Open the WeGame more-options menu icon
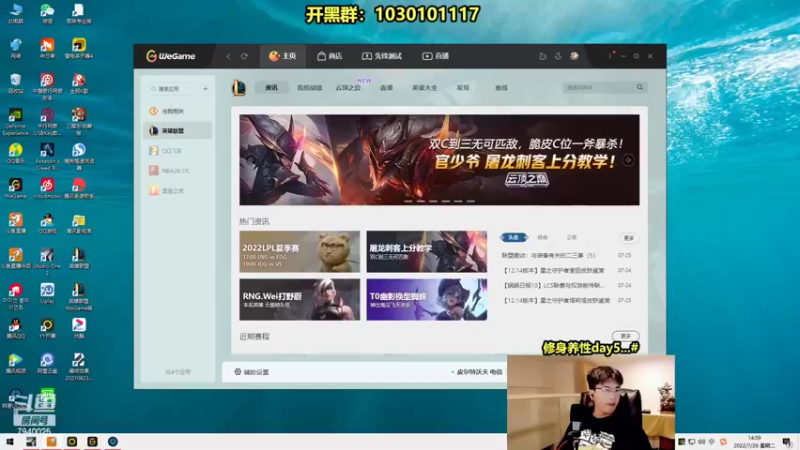800x450 pixels. 610,56
